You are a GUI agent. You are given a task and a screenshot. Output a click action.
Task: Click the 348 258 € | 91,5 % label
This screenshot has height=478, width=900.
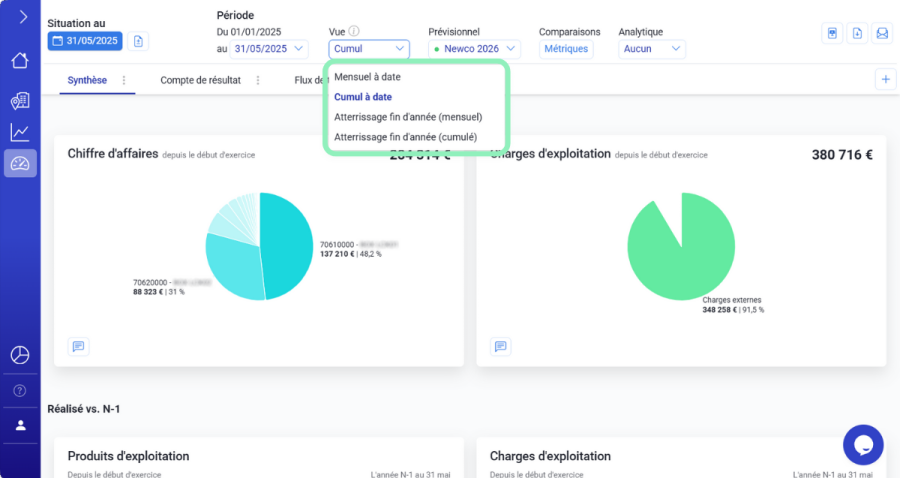(x=733, y=310)
